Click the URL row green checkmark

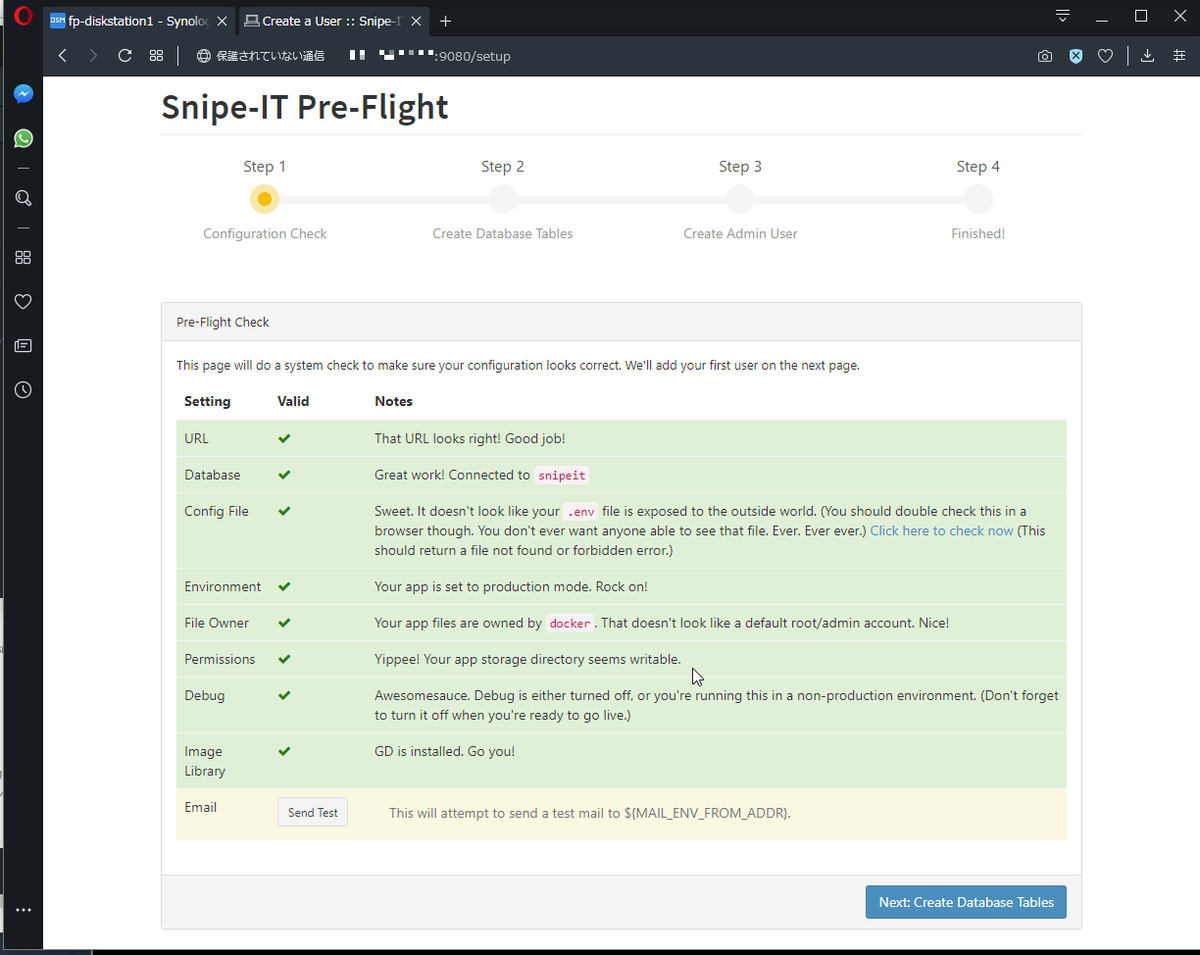(x=284, y=438)
